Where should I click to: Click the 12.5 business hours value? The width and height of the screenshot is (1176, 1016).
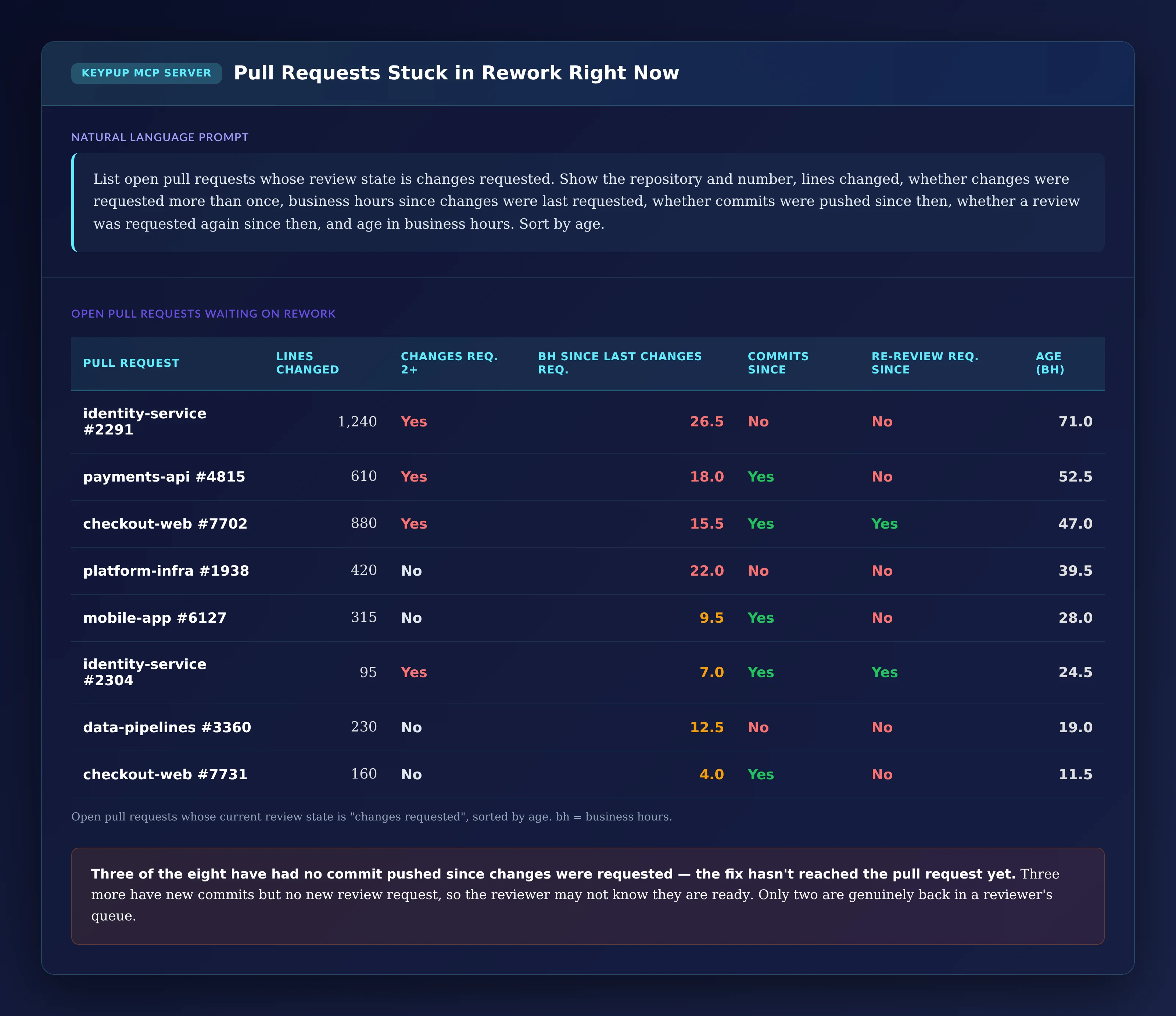click(707, 728)
